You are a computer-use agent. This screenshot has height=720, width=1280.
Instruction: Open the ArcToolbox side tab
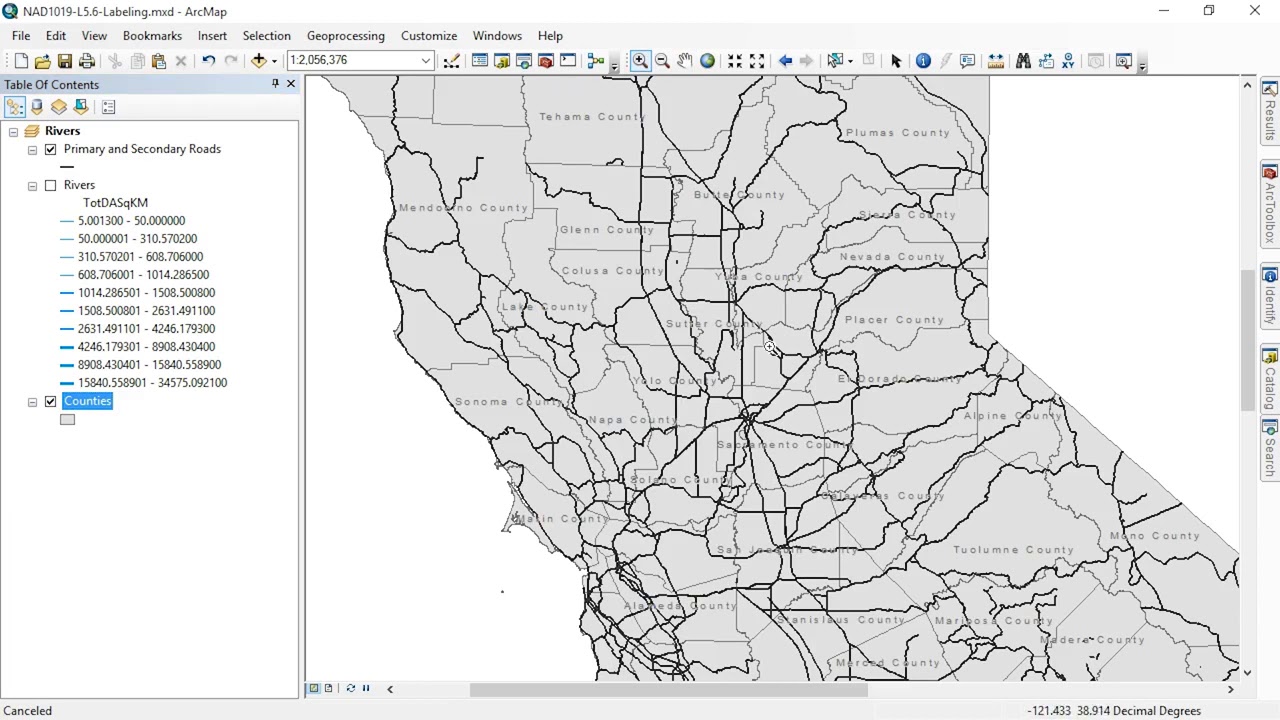point(1270,204)
